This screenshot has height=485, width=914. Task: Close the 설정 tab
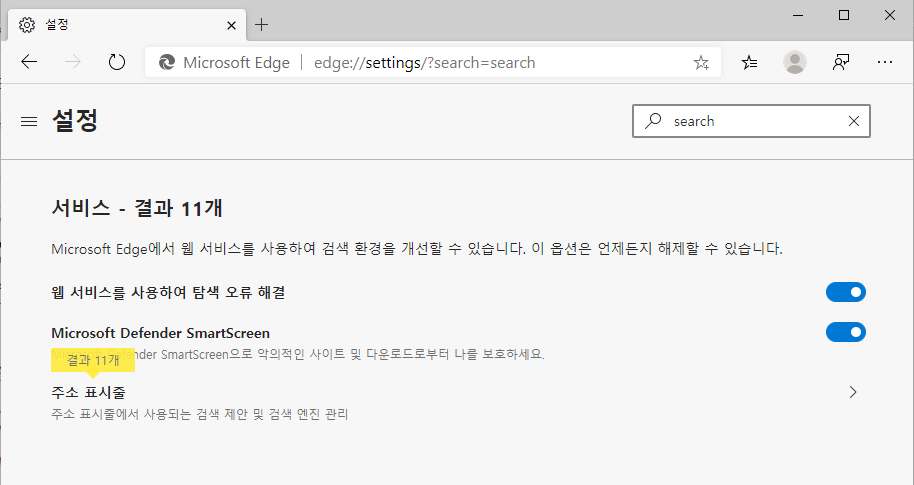231,25
